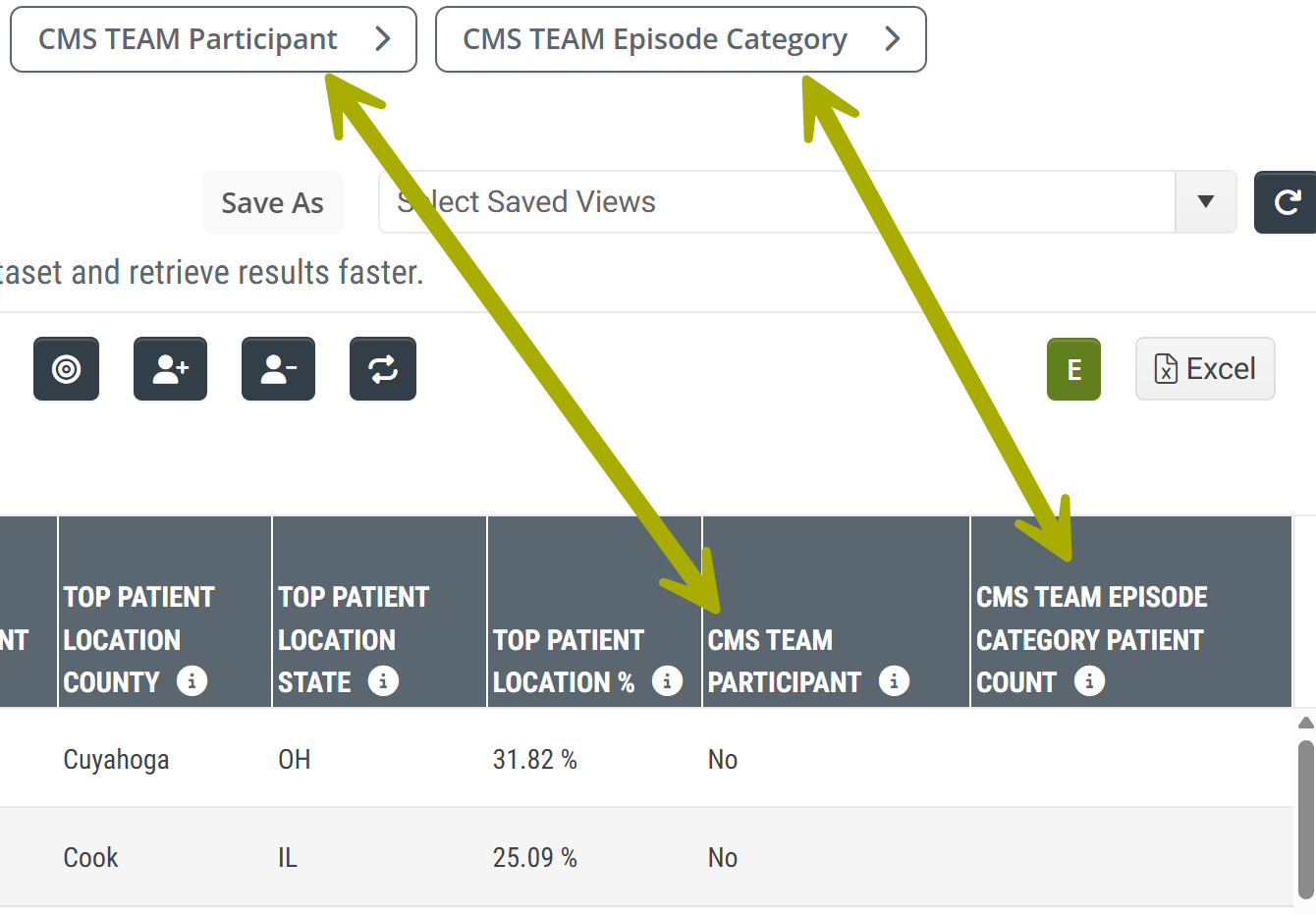Open info icon for Top Patient Location County
Viewport: 1316px width, 915px height.
192,680
